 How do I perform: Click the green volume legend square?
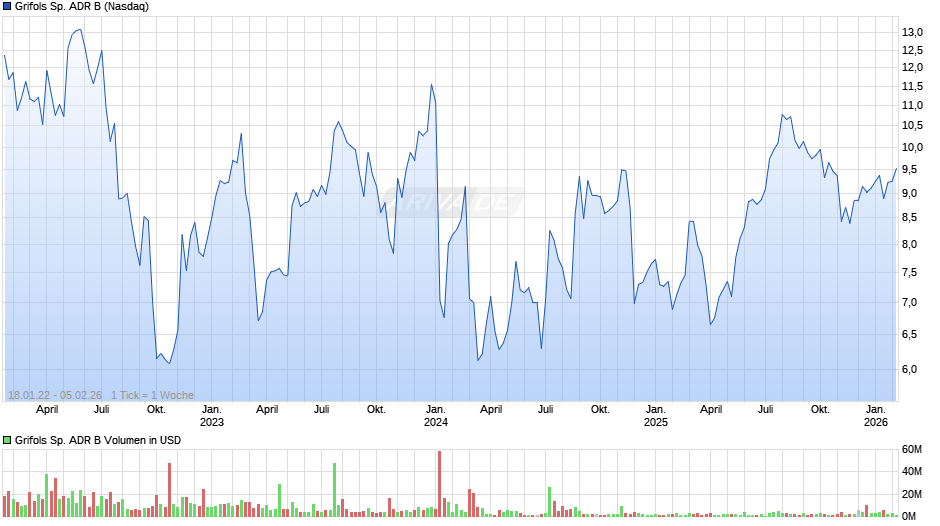(x=7, y=440)
